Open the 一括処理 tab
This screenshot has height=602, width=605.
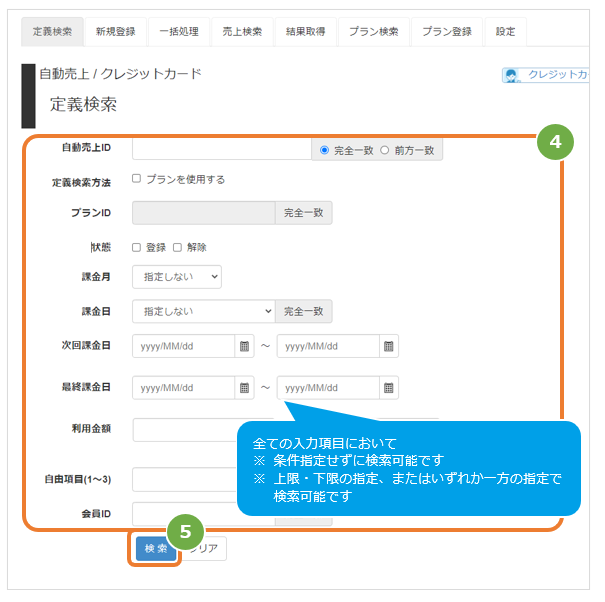tap(179, 32)
